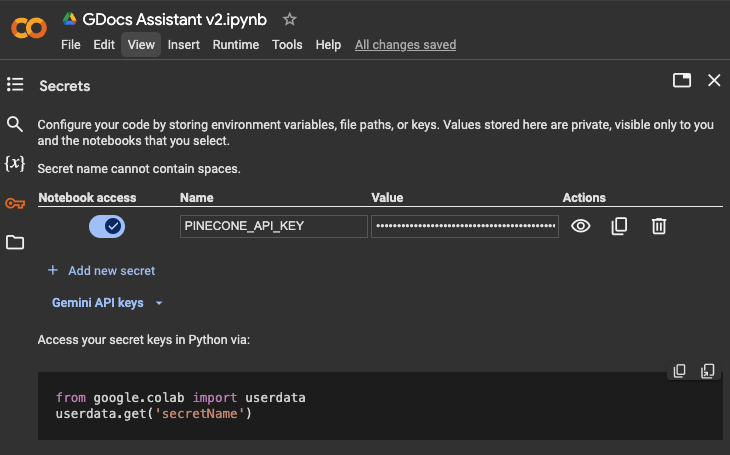730x455 pixels.
Task: Select the Secrets key icon in sidebar
Action: tap(15, 203)
